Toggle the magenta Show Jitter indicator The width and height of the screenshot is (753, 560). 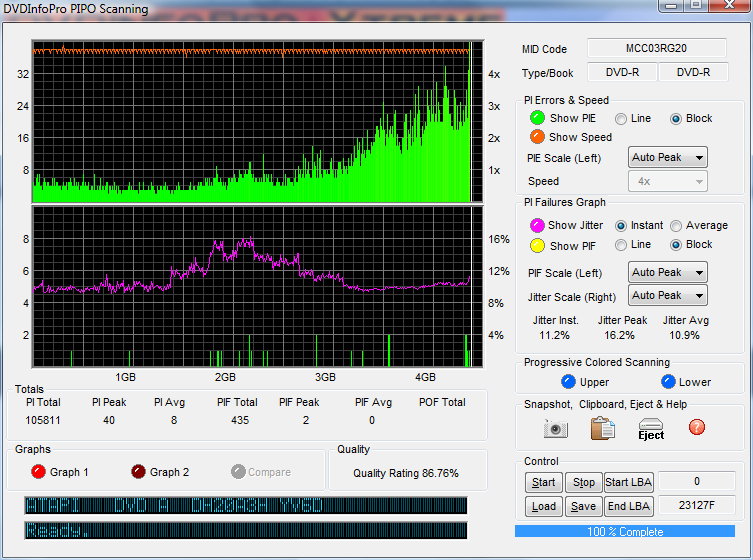(537, 225)
